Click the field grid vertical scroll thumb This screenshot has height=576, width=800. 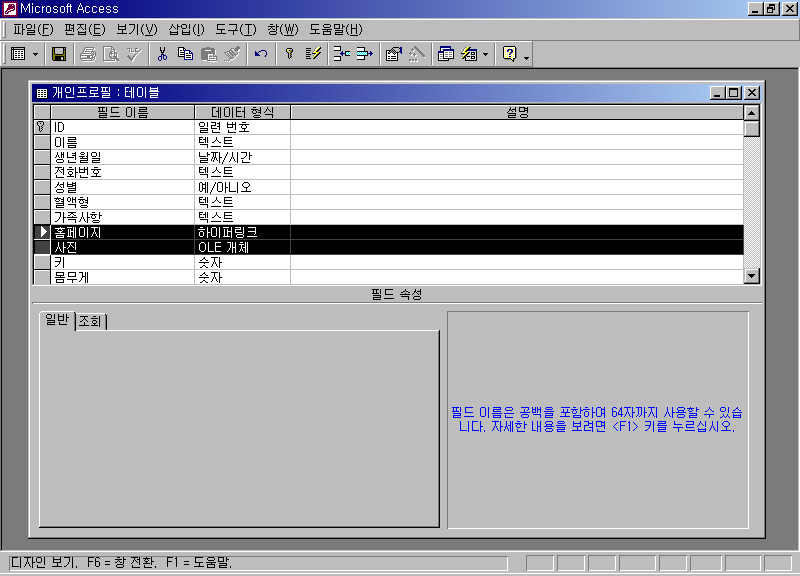752,128
